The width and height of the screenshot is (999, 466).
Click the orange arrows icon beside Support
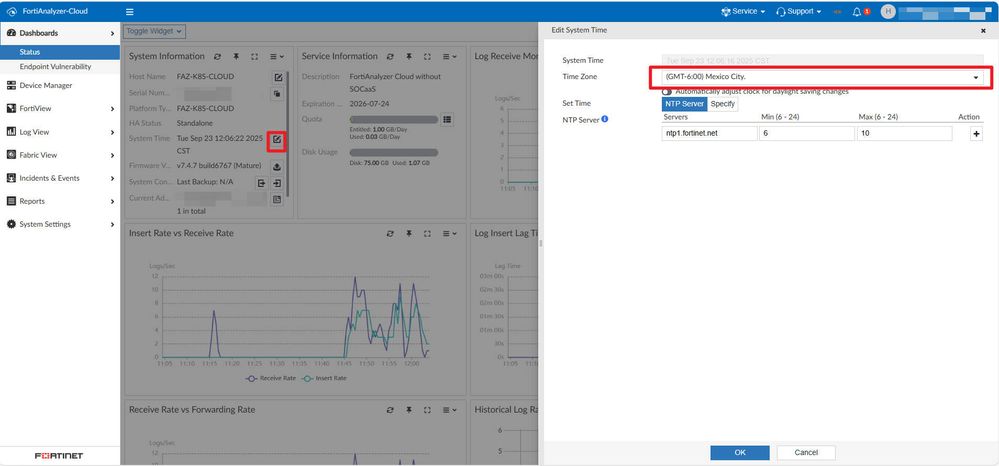click(838, 11)
